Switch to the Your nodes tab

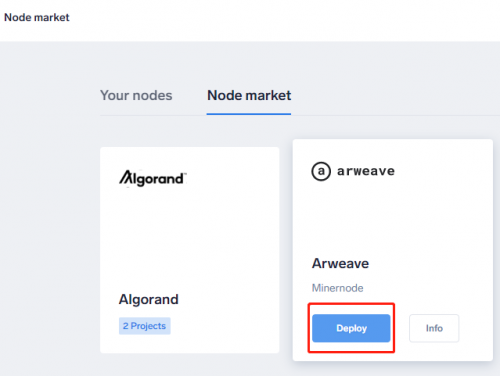click(x=136, y=96)
